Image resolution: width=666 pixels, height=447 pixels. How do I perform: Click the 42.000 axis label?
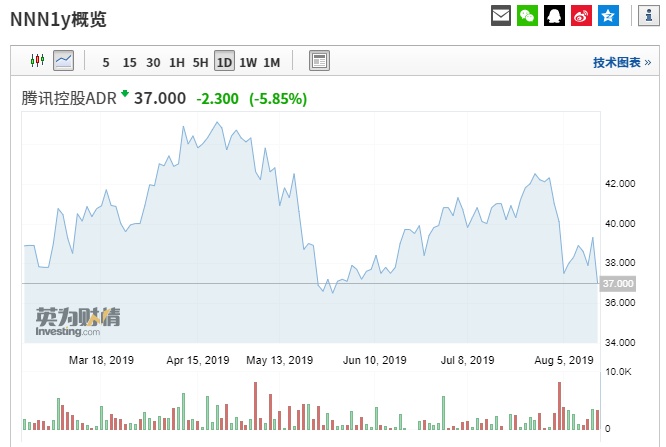[620, 184]
